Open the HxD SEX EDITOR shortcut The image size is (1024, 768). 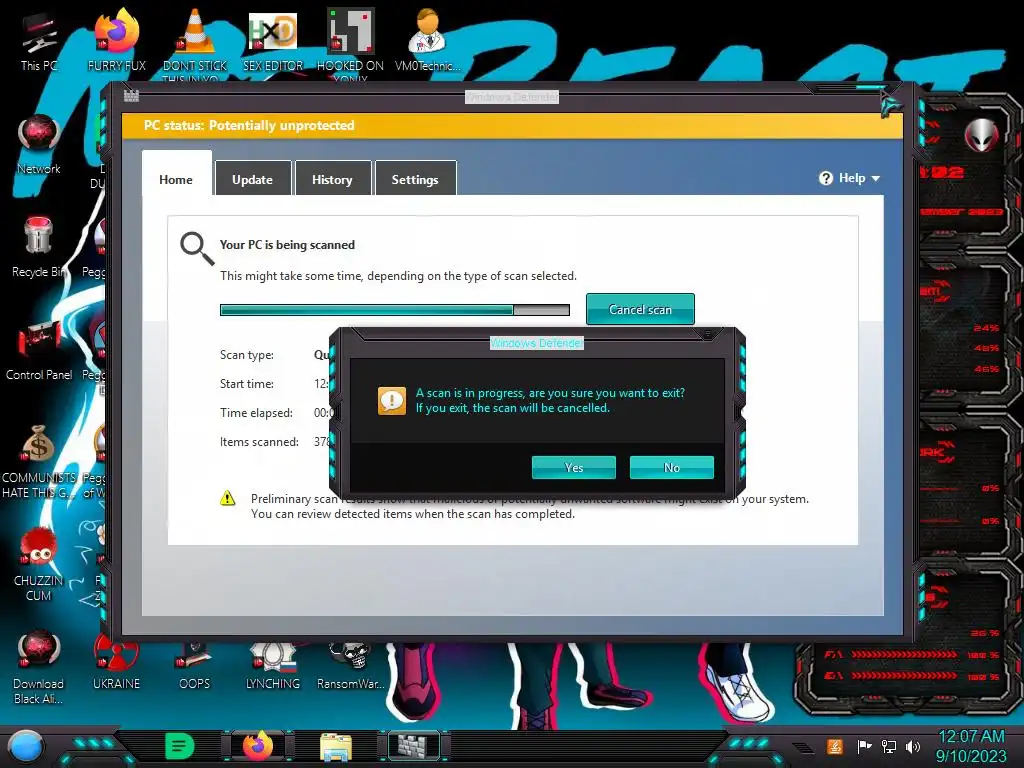[x=273, y=40]
